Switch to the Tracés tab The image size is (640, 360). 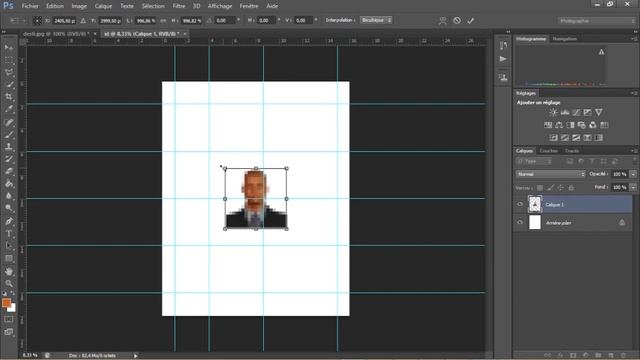pos(572,151)
